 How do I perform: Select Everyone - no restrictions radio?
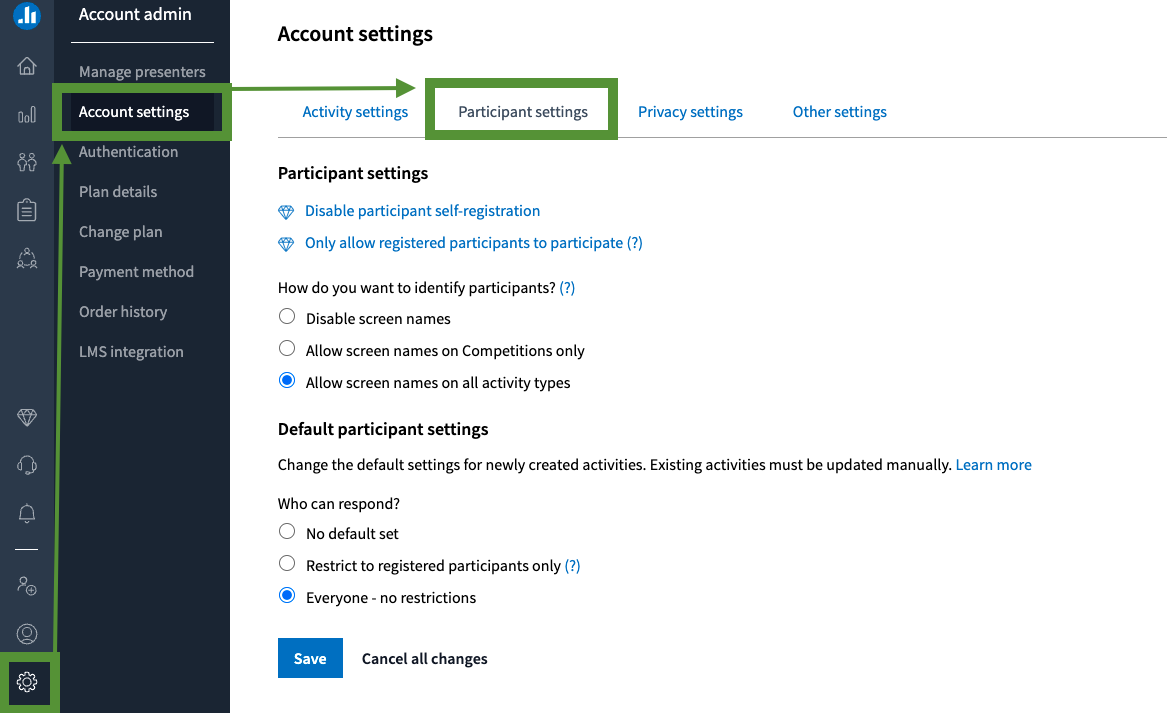287,595
